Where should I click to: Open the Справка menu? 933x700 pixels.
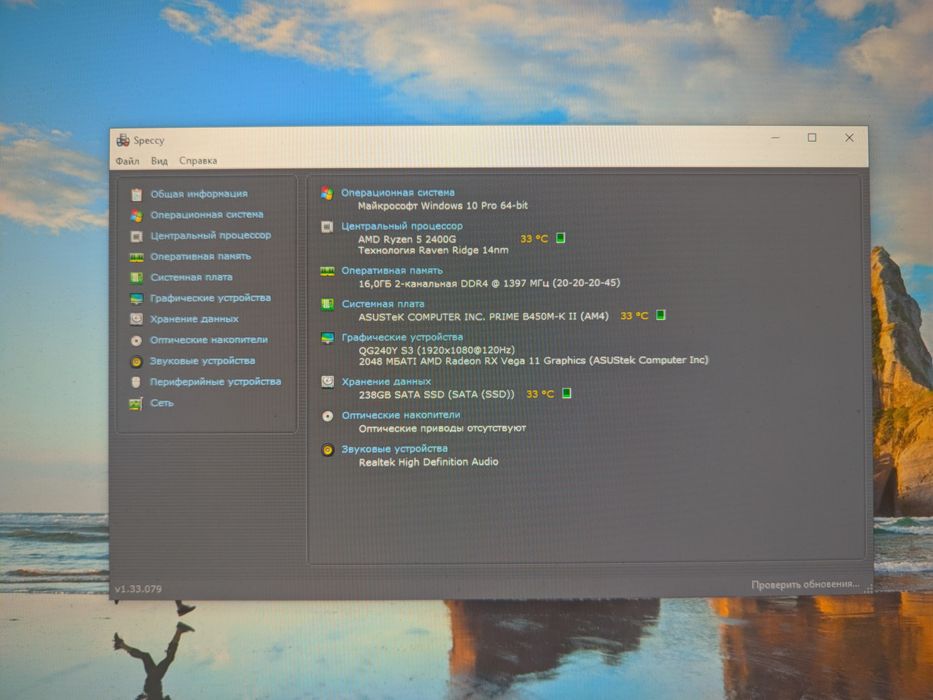click(x=198, y=161)
